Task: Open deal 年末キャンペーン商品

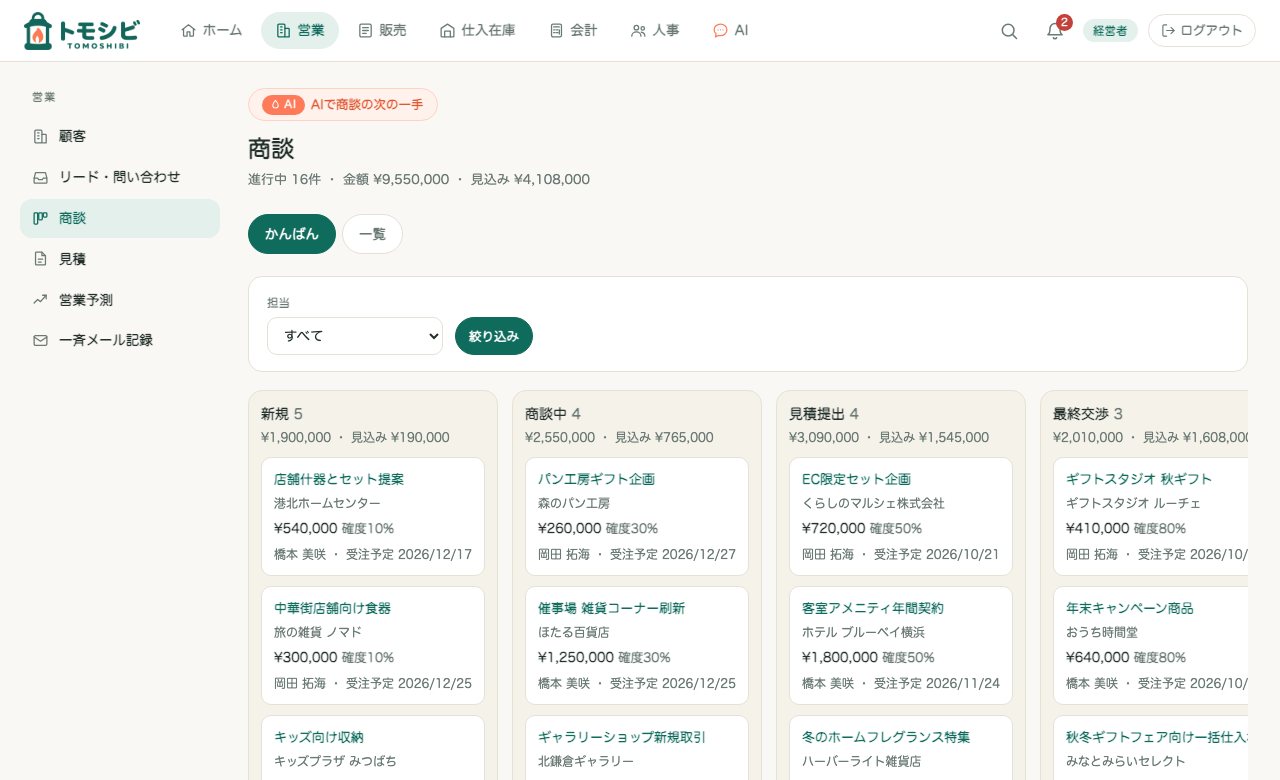Action: pos(1130,608)
